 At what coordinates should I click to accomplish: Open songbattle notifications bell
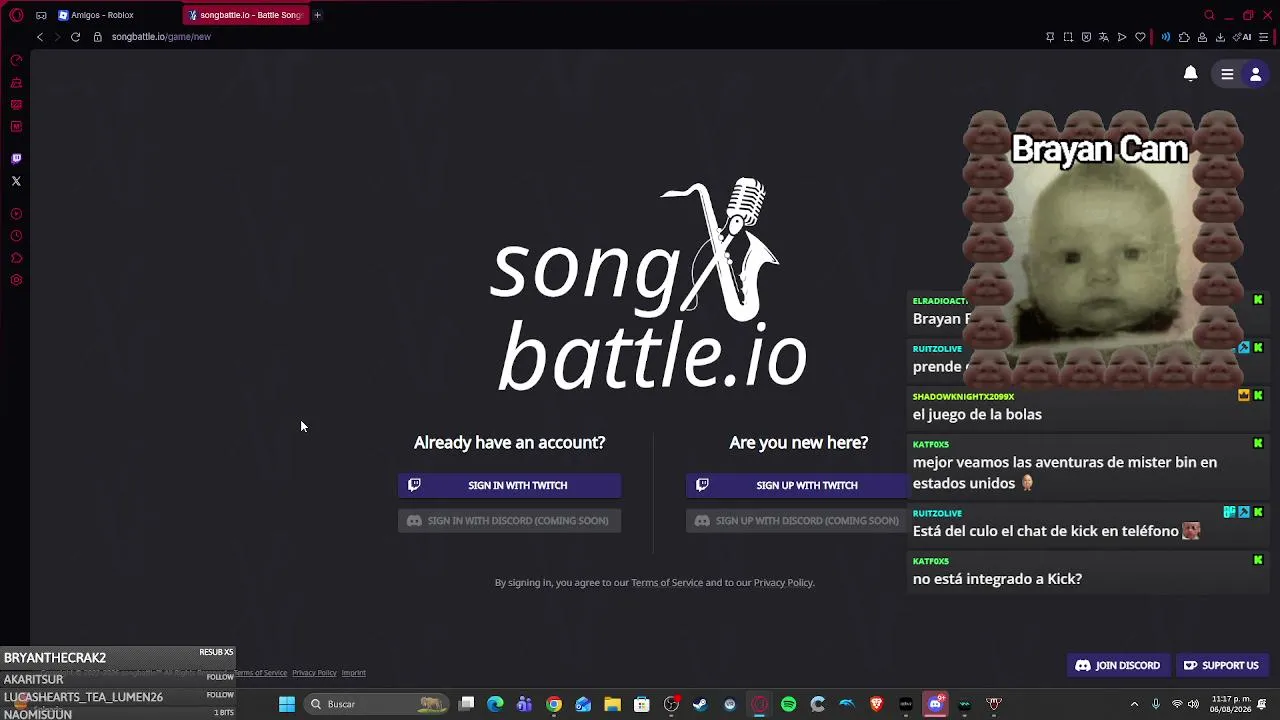click(x=1191, y=74)
